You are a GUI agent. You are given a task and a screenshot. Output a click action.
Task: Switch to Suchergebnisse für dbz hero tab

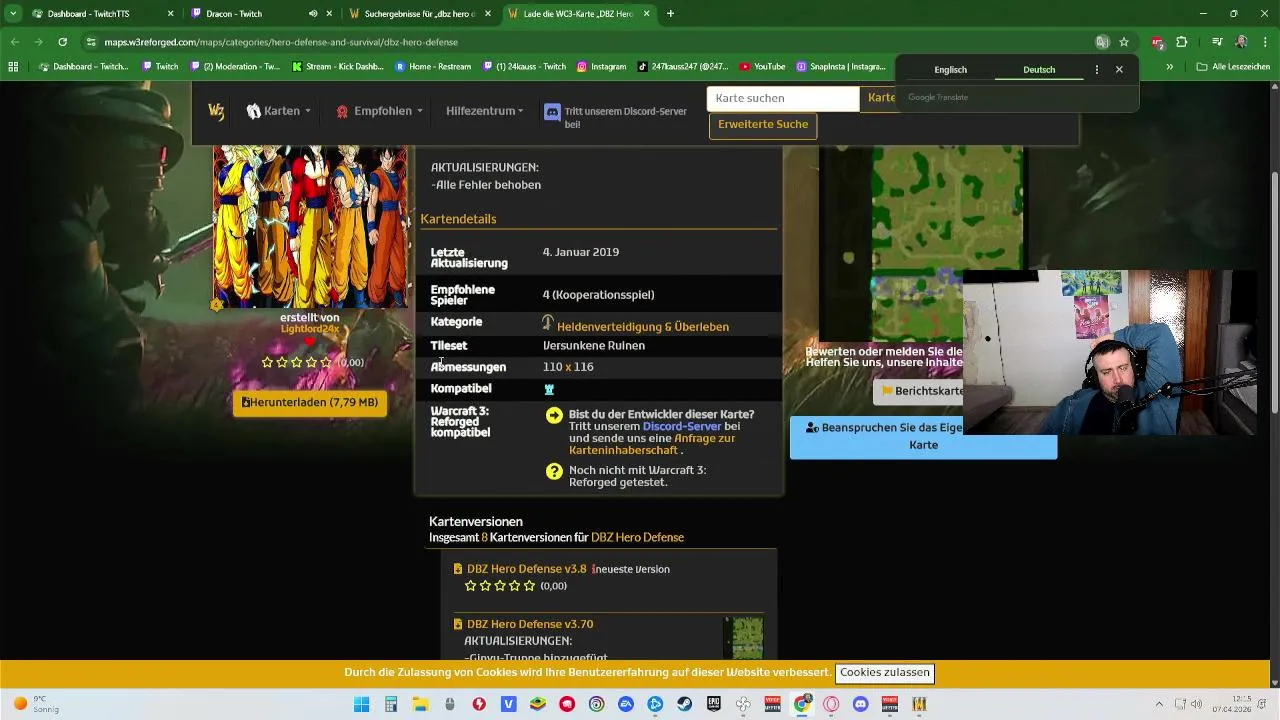tap(418, 14)
